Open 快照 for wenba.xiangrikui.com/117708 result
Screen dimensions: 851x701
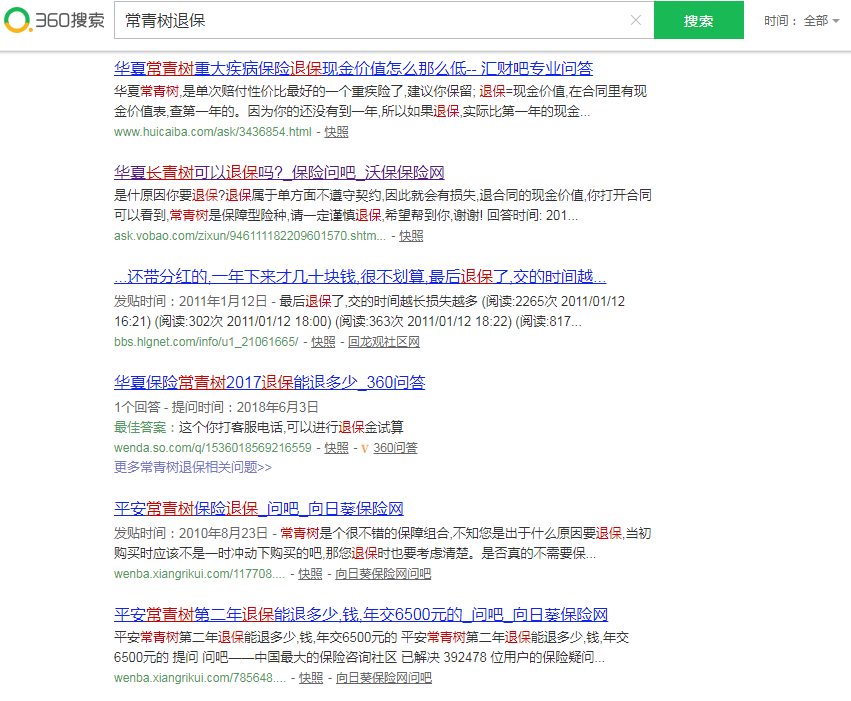(x=310, y=573)
